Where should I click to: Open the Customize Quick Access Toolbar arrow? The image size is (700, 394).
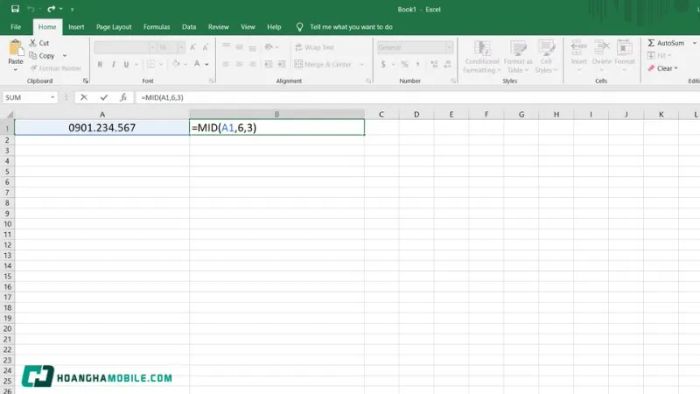pyautogui.click(x=72, y=9)
